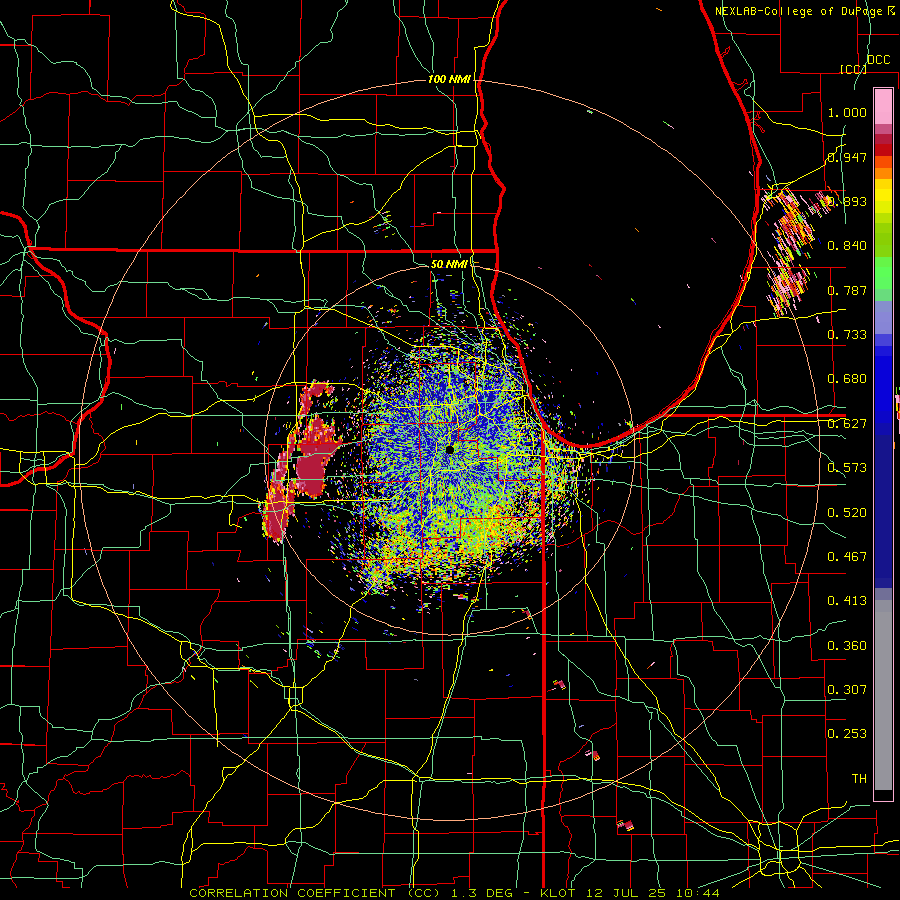Click the 0.360 scale value
Screen dimensions: 900x900
[x=847, y=646]
